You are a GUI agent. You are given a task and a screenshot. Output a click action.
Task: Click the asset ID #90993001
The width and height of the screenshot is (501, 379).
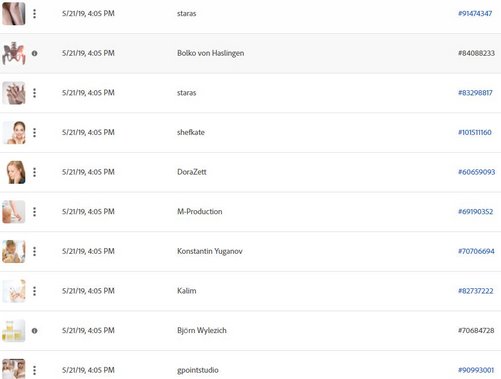[x=476, y=370]
